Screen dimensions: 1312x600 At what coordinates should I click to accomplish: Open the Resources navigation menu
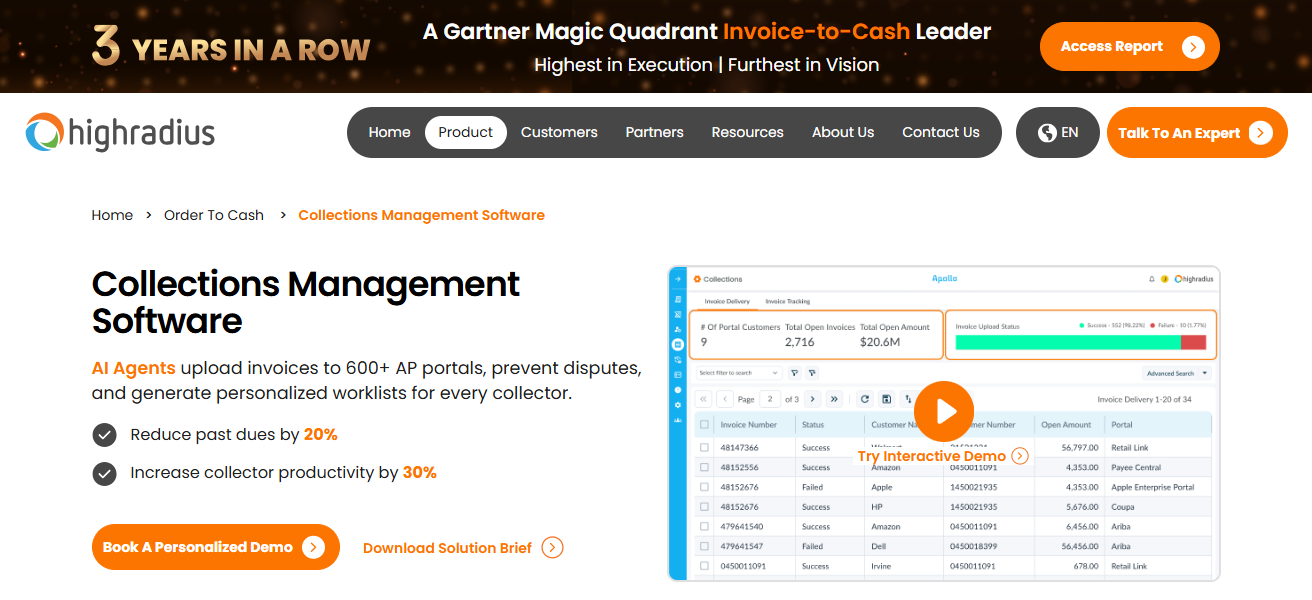[x=747, y=133]
